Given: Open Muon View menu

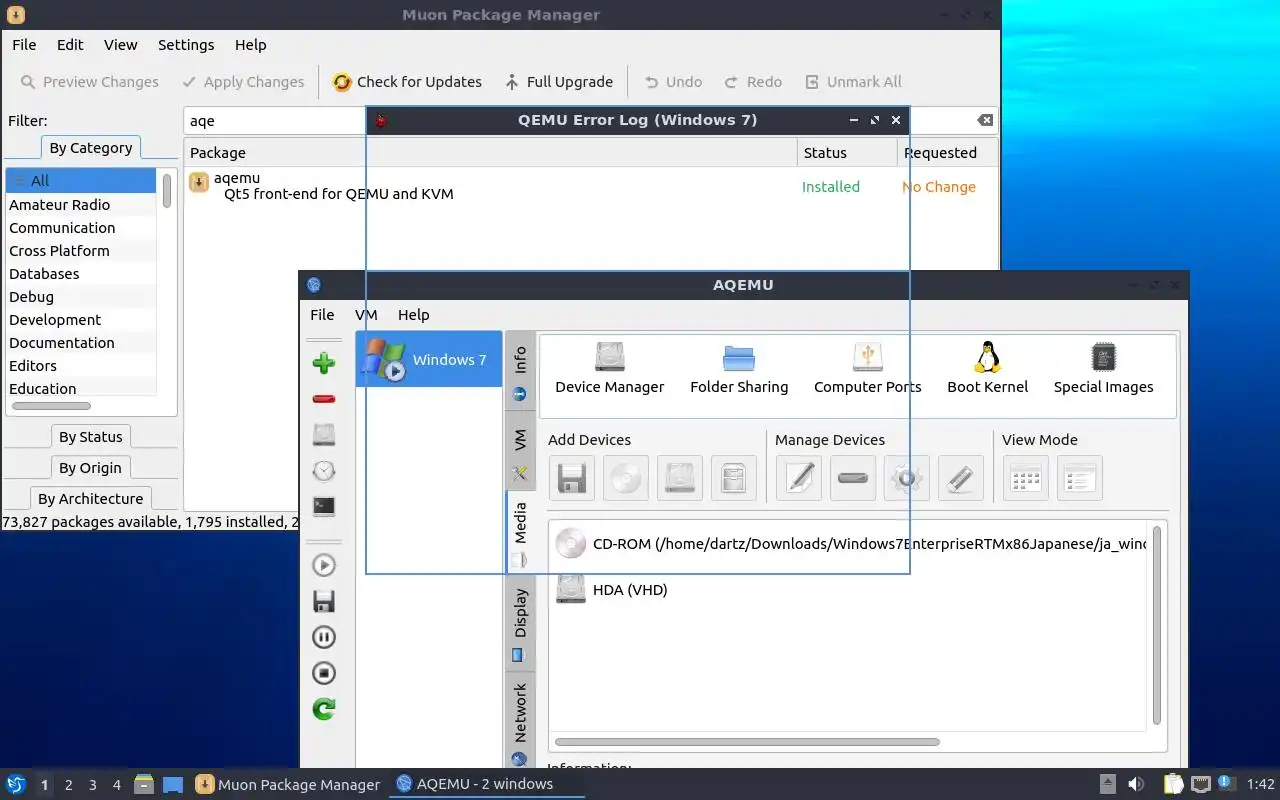Looking at the screenshot, I should (121, 45).
